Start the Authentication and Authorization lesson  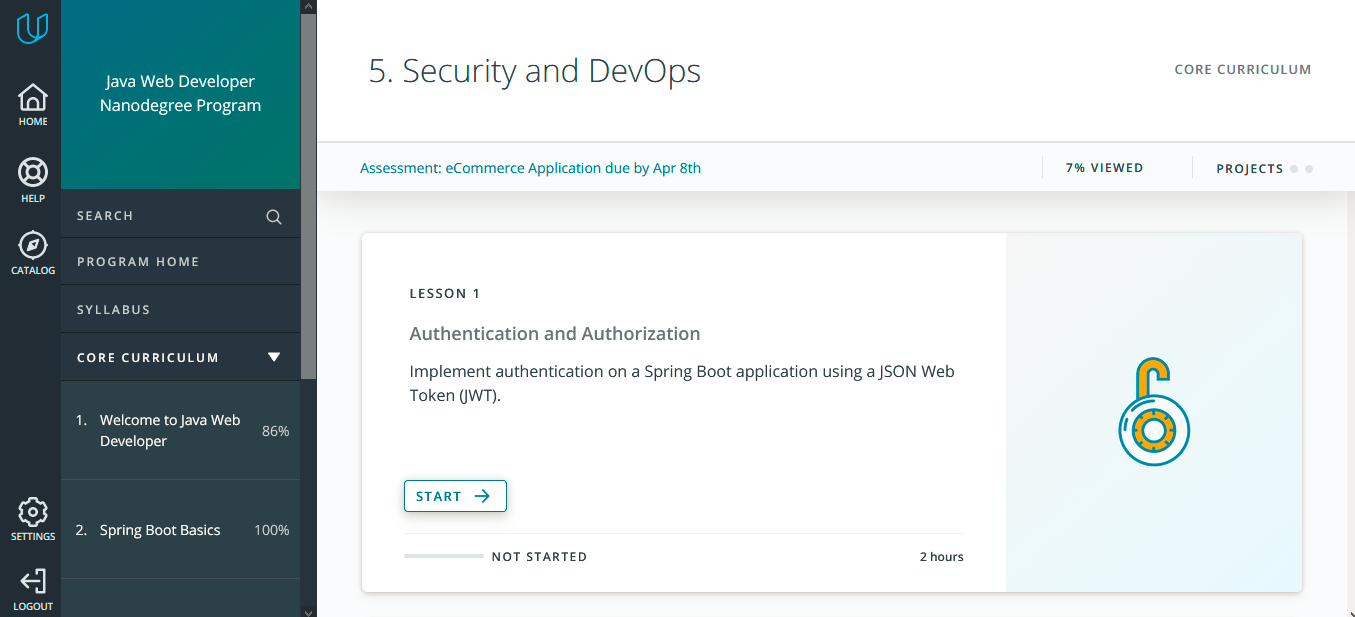(455, 496)
